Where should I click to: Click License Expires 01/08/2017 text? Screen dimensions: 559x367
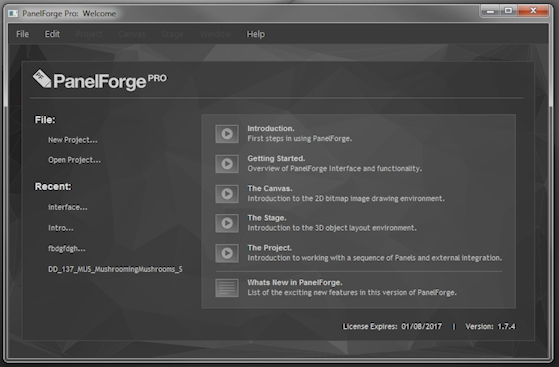coord(392,326)
